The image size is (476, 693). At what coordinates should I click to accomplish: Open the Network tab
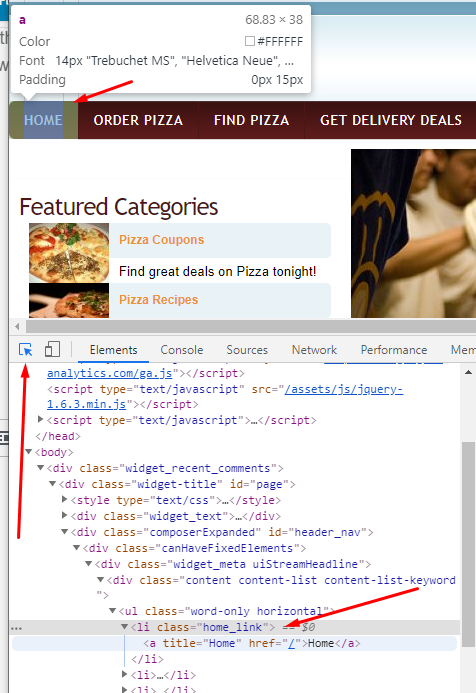click(314, 350)
